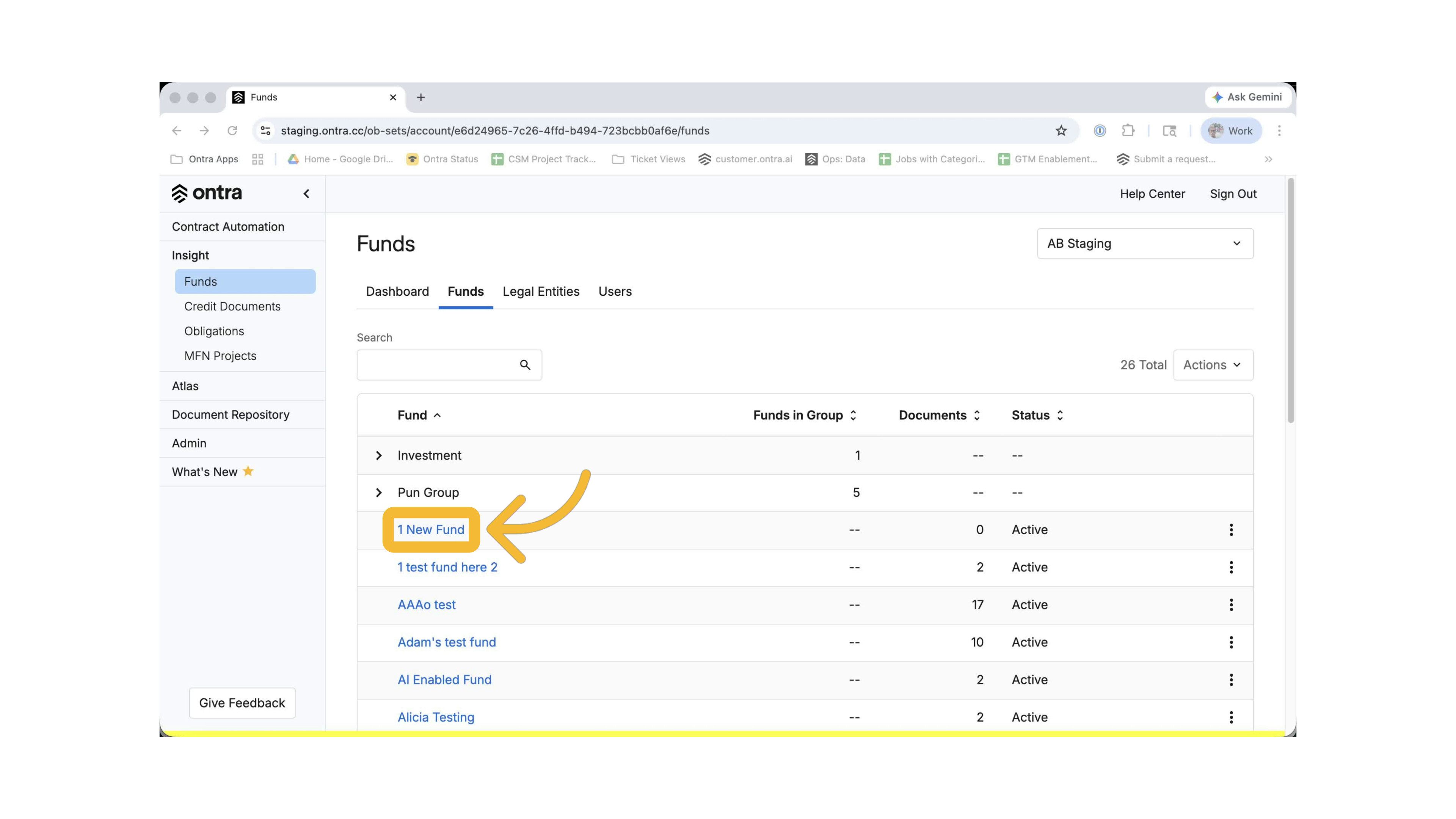Switch to the Legal Entities tab
Image resolution: width=1456 pixels, height=819 pixels.
click(x=541, y=292)
